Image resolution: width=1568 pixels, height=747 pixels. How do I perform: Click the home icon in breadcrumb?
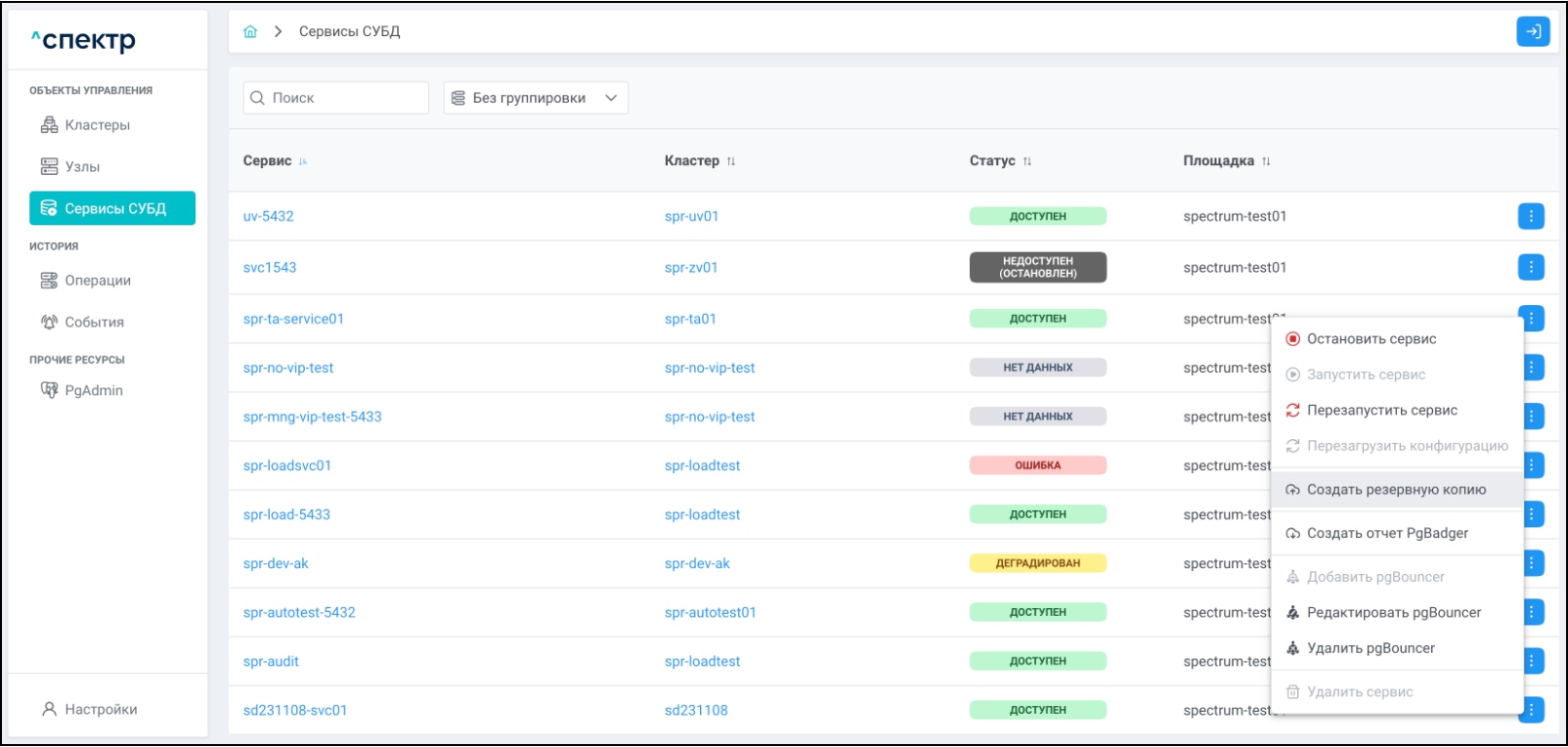(250, 31)
